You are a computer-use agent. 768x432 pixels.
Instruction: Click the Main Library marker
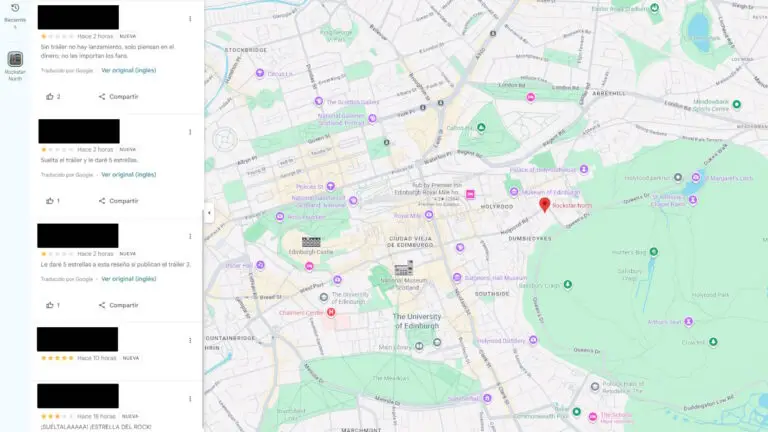coord(419,346)
